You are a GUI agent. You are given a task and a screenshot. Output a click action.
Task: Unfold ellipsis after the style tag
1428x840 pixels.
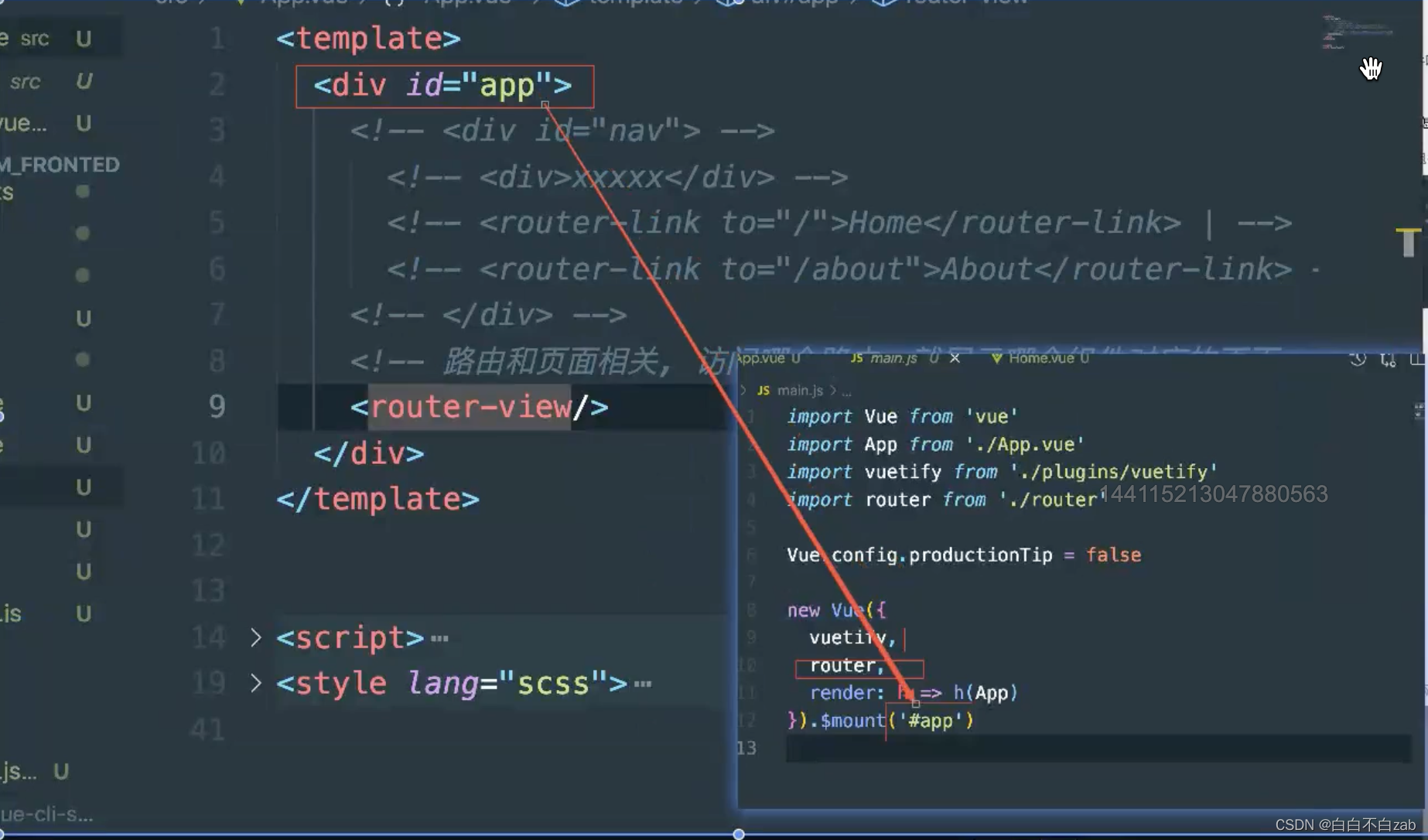pyautogui.click(x=642, y=685)
